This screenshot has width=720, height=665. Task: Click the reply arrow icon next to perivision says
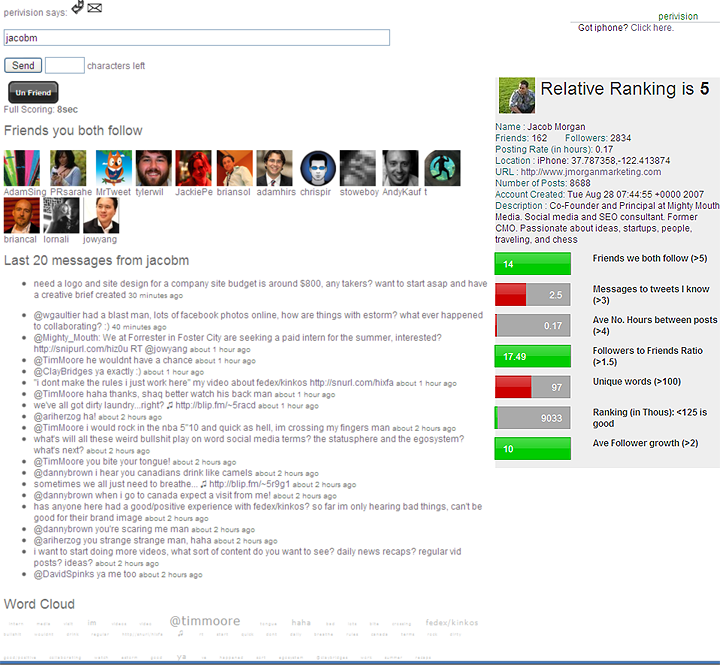(77, 8)
